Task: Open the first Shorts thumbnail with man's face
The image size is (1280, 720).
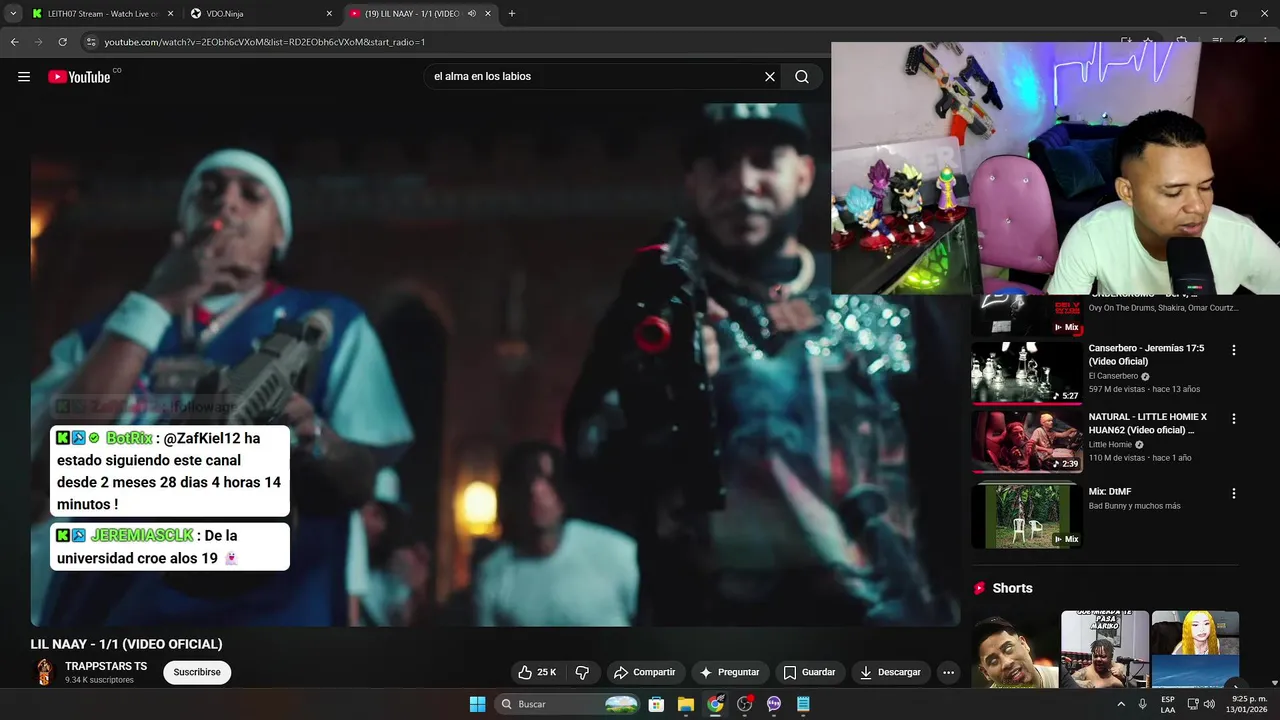Action: (1015, 649)
